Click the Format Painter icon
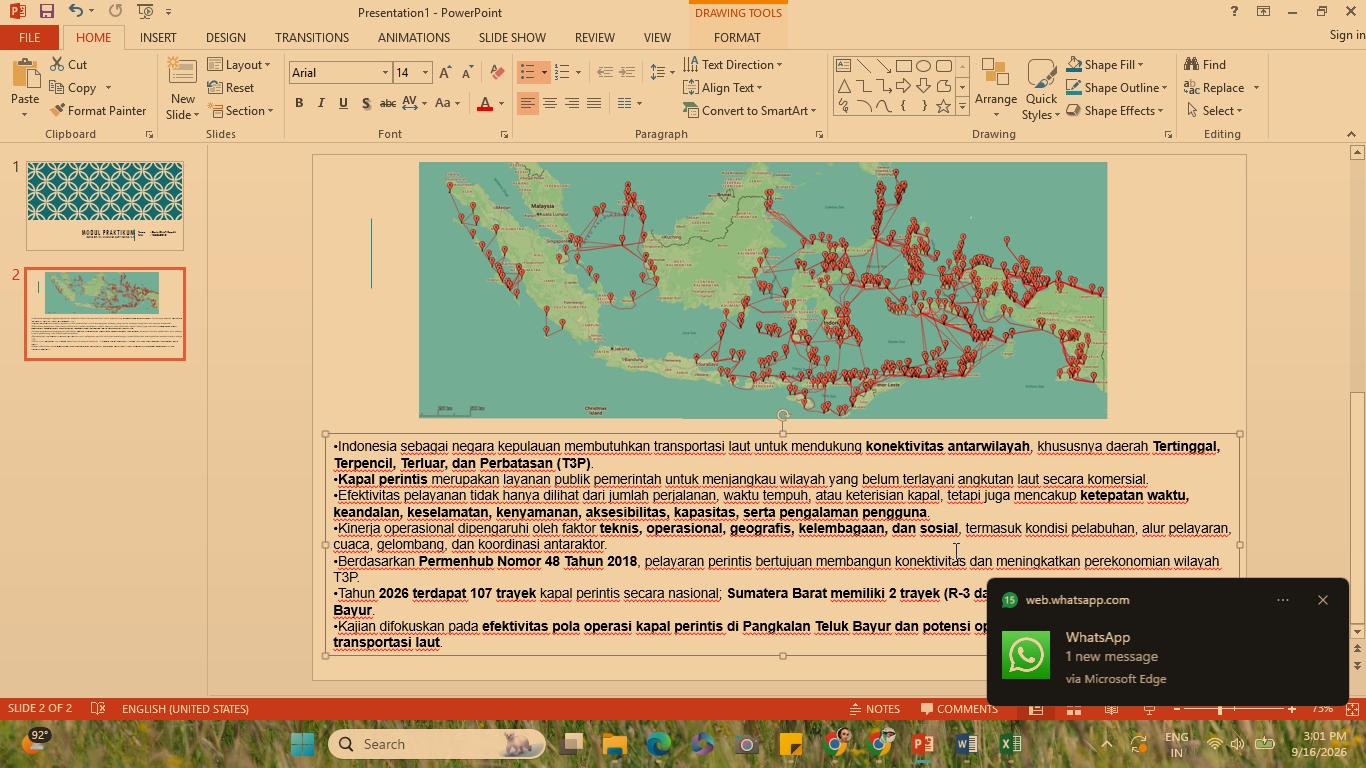1366x768 pixels. [x=57, y=111]
